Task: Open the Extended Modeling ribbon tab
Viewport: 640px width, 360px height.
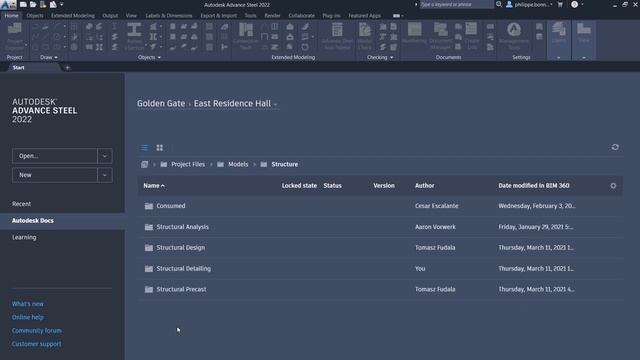Action: coord(73,16)
